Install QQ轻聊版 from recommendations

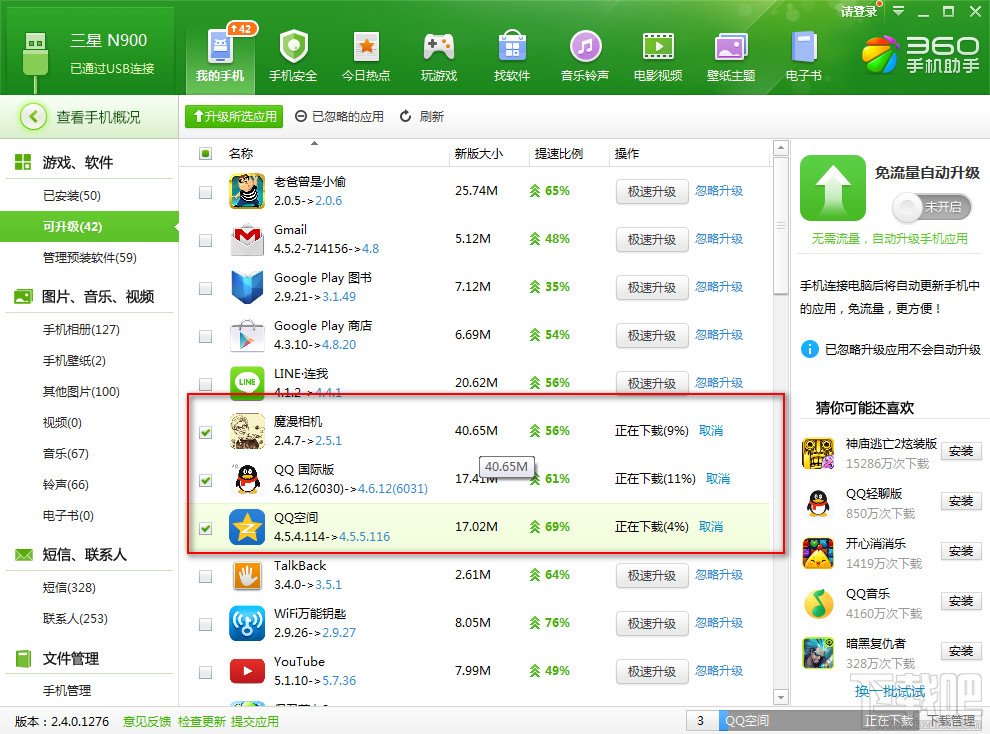960,501
